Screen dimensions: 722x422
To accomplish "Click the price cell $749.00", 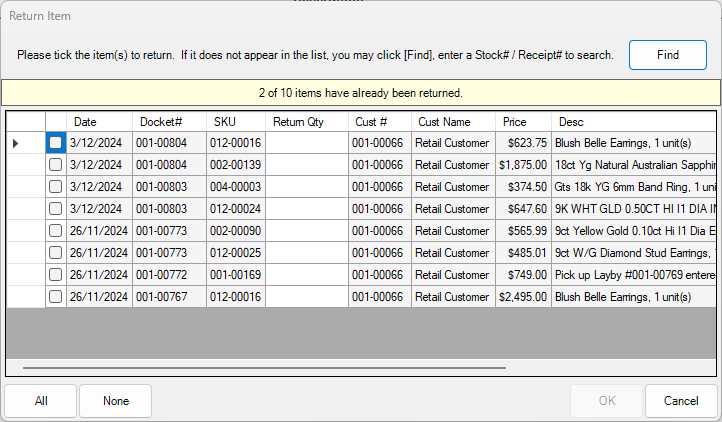I will pos(524,275).
